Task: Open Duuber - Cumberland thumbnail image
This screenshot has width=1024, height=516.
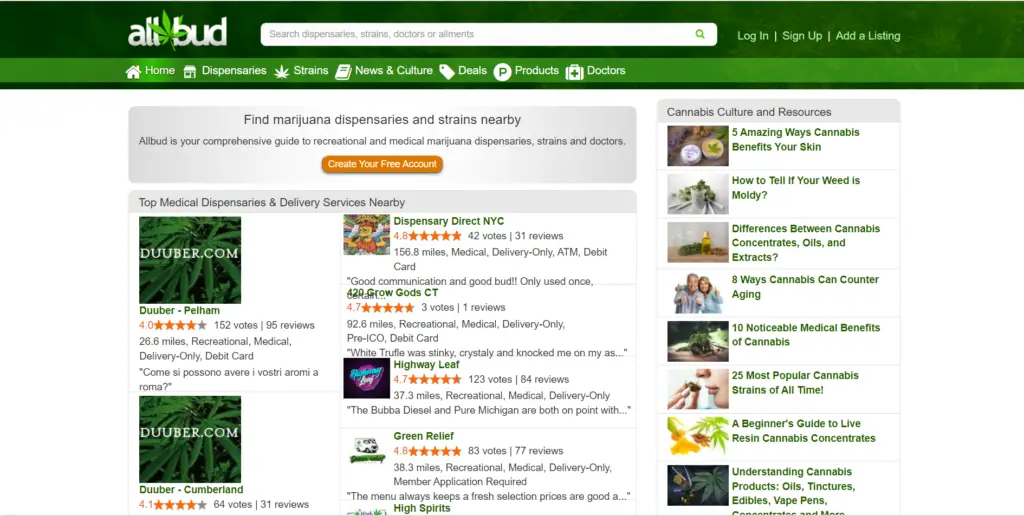Action: (x=190, y=439)
